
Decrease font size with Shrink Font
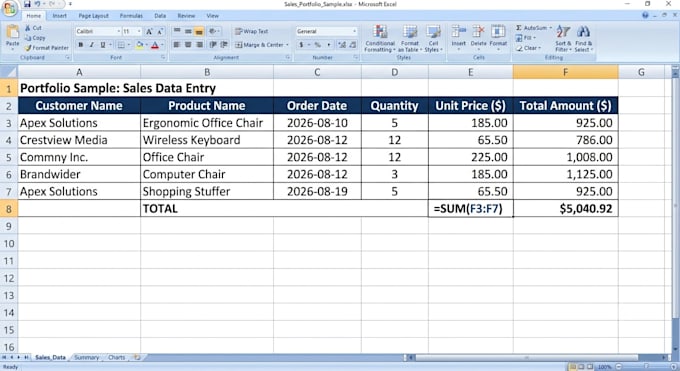coord(160,32)
